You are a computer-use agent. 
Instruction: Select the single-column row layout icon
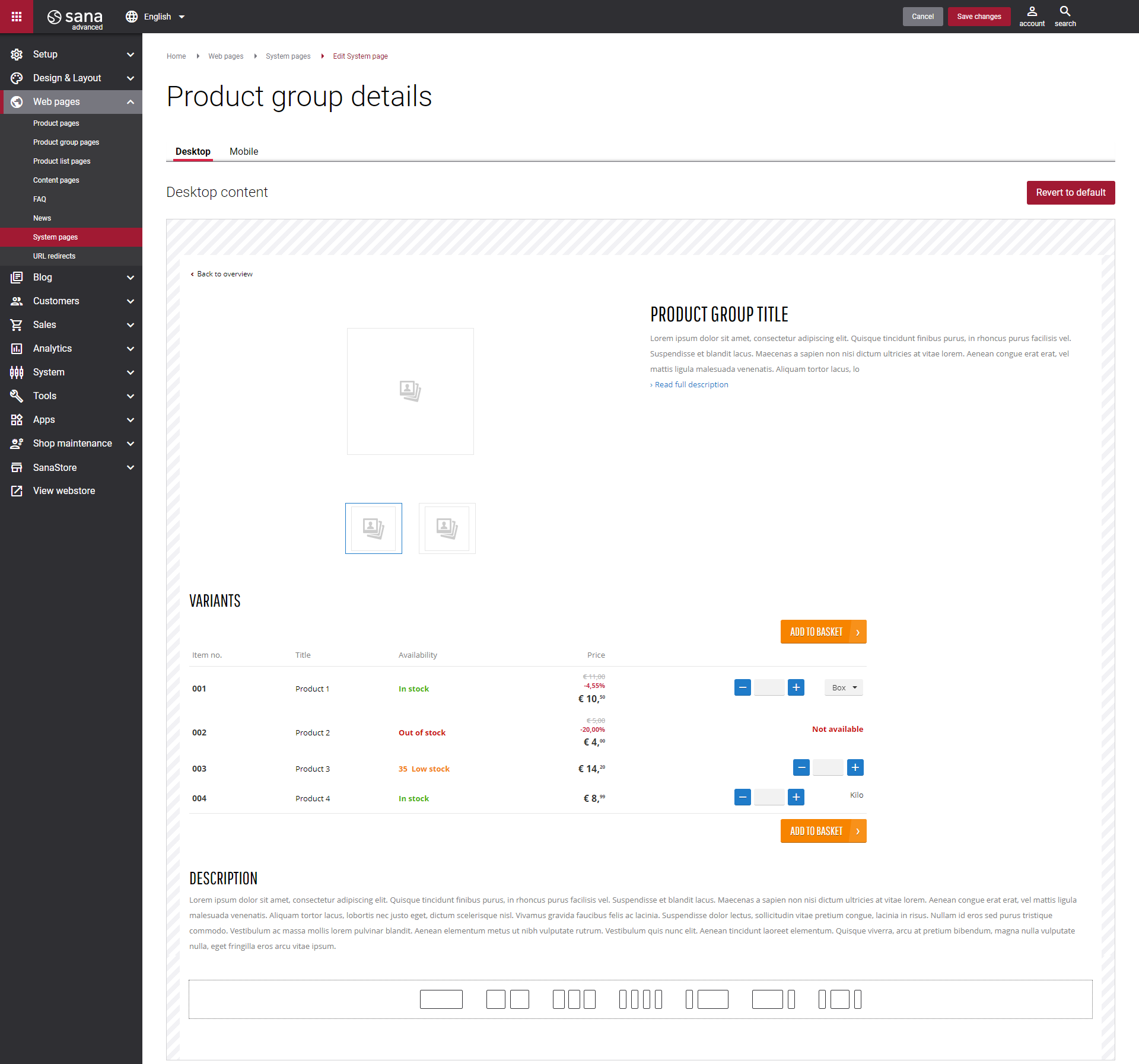point(441,999)
